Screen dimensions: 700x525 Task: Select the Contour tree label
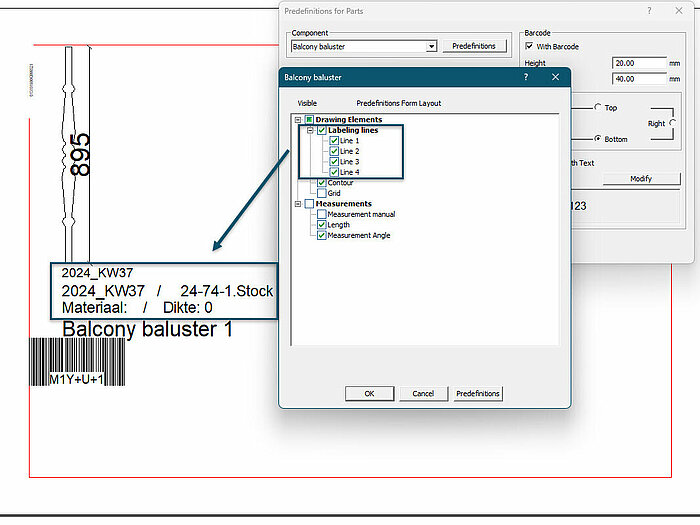(x=340, y=183)
